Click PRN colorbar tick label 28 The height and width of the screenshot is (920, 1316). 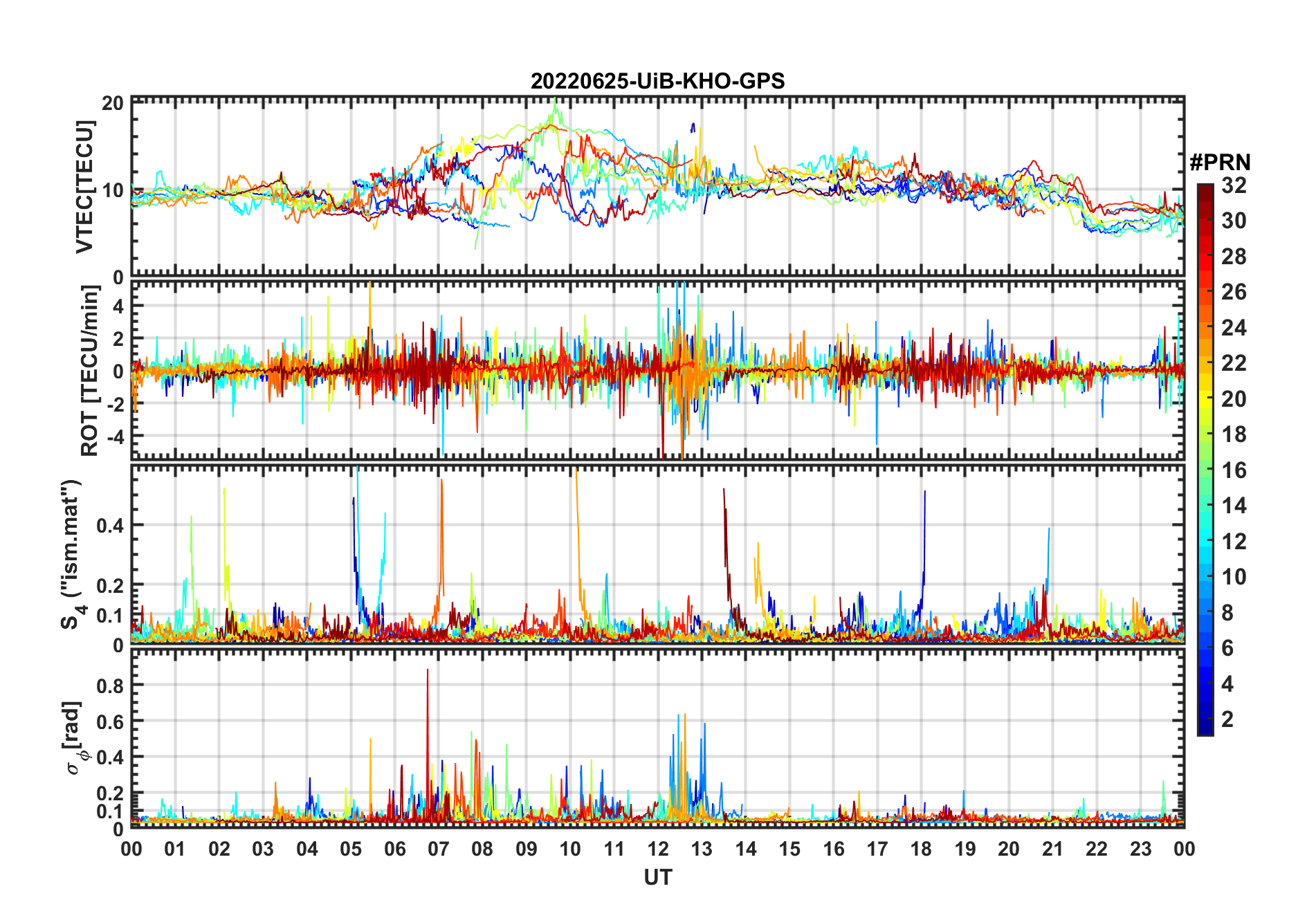tap(1234, 257)
